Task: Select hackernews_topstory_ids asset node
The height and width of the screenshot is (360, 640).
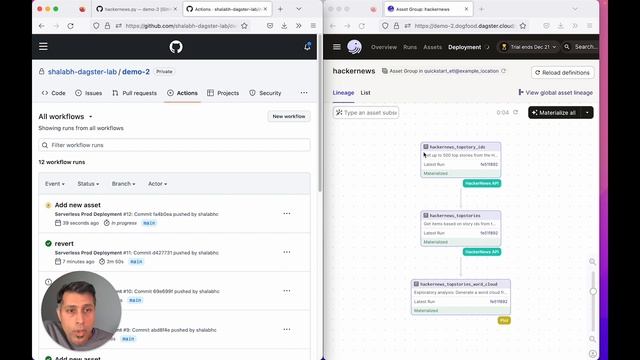Action: click(461, 160)
